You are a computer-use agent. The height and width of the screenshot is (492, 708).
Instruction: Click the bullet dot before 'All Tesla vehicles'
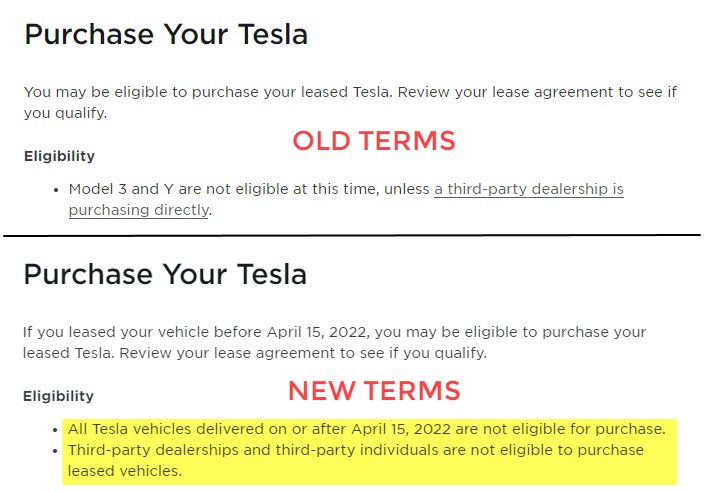(54, 429)
